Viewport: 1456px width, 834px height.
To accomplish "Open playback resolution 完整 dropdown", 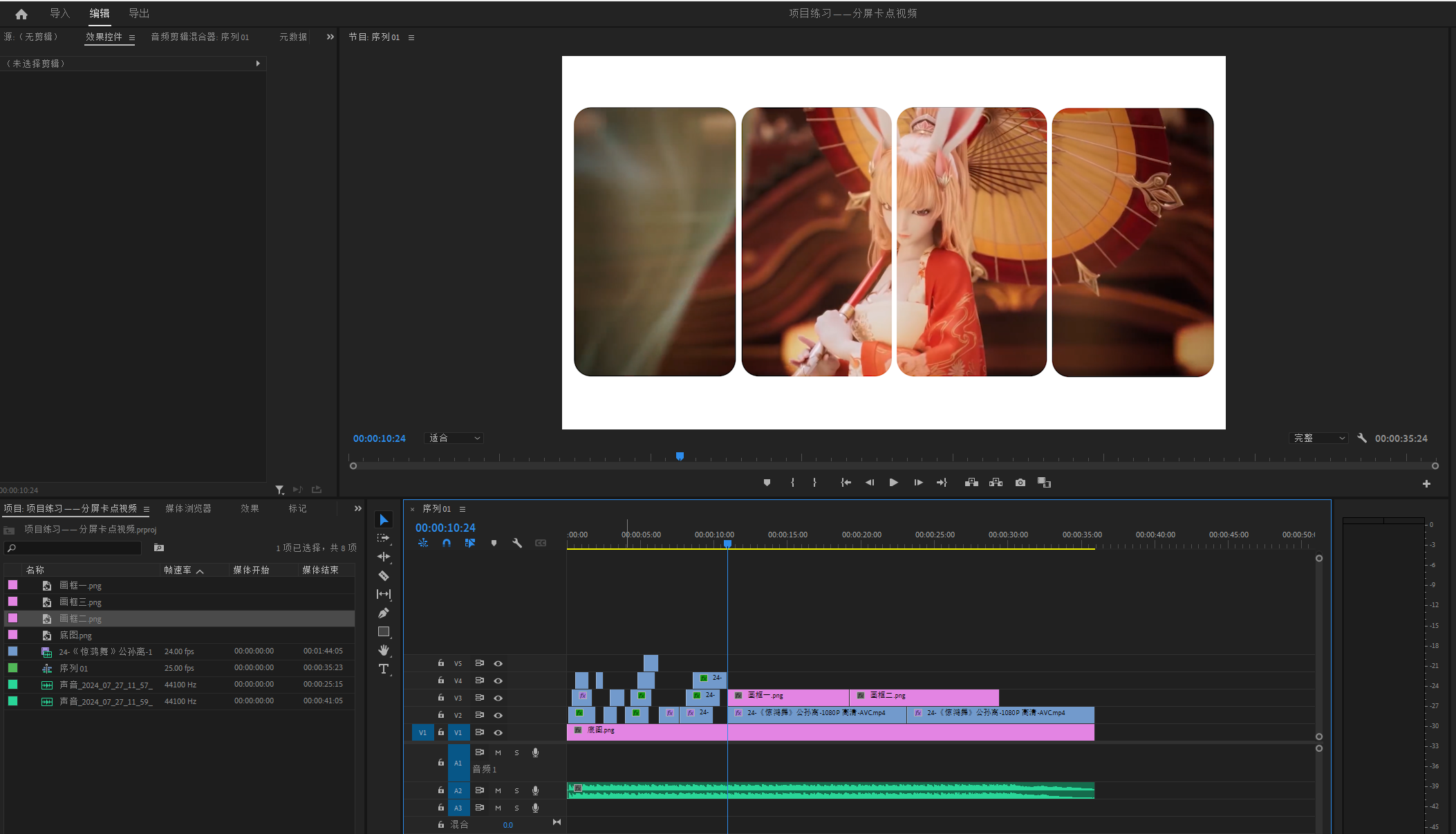I will pyautogui.click(x=1319, y=438).
